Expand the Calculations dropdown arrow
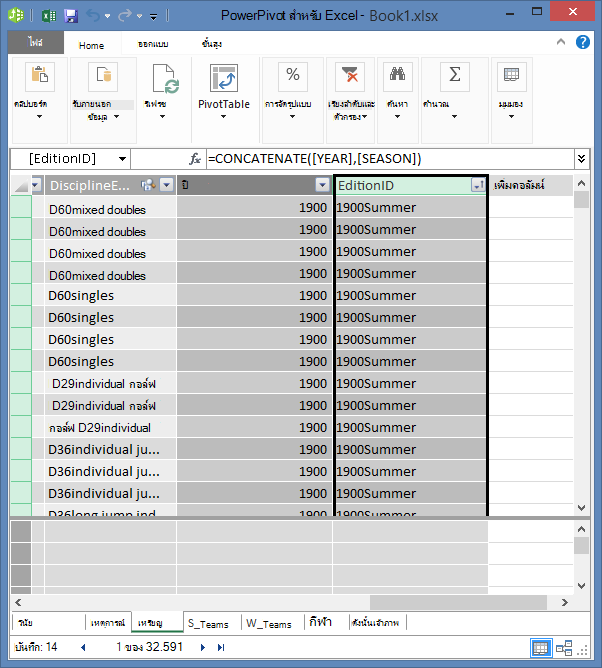 (x=455, y=117)
